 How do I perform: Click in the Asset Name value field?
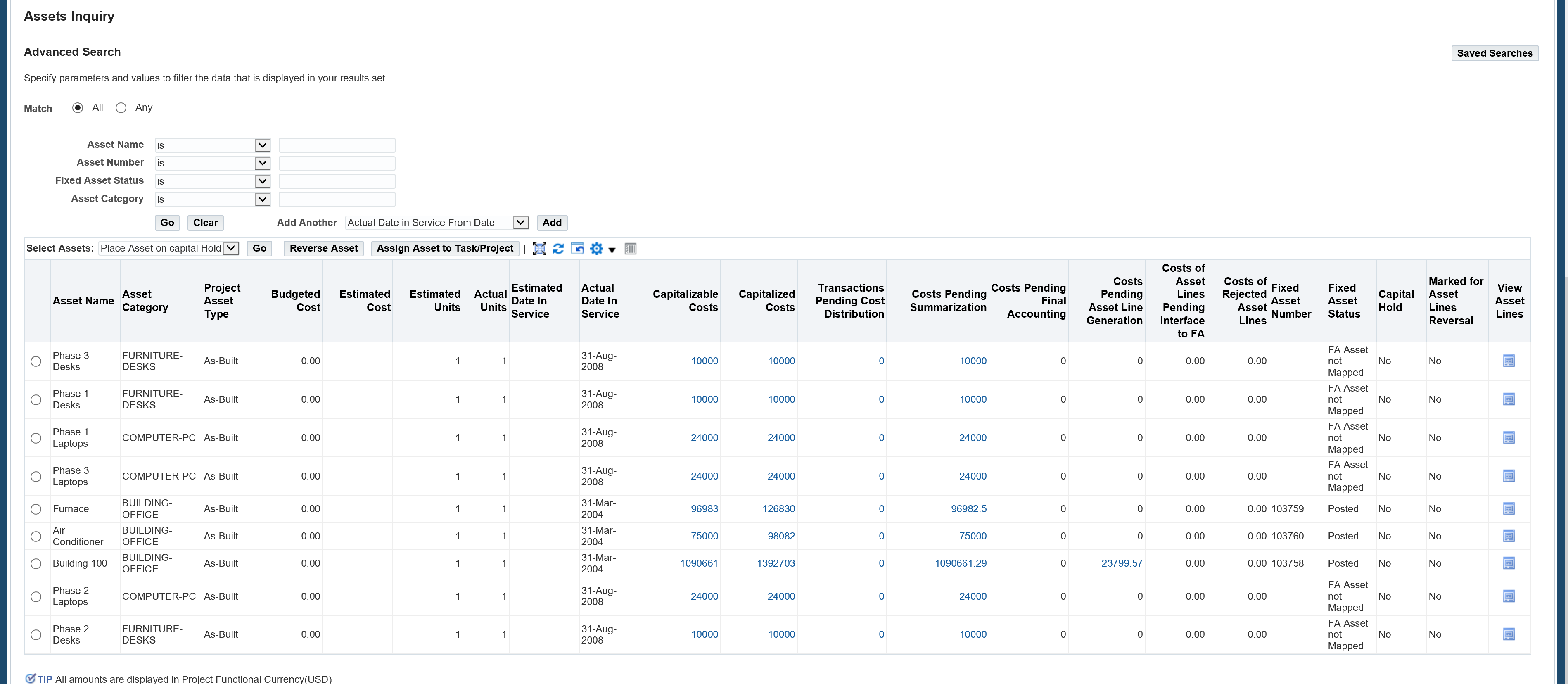click(x=337, y=145)
